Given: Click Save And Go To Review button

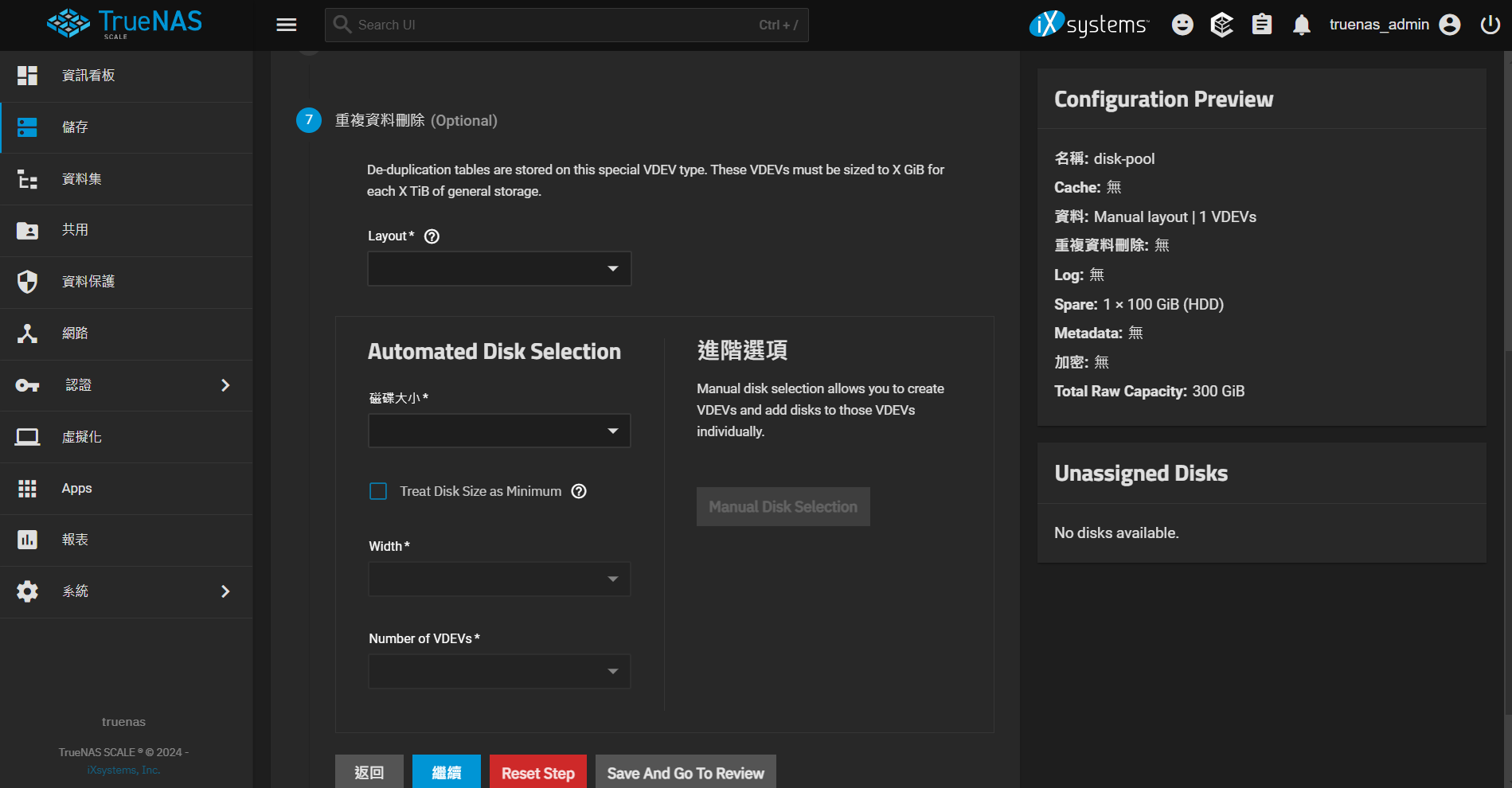Looking at the screenshot, I should pyautogui.click(x=685, y=773).
